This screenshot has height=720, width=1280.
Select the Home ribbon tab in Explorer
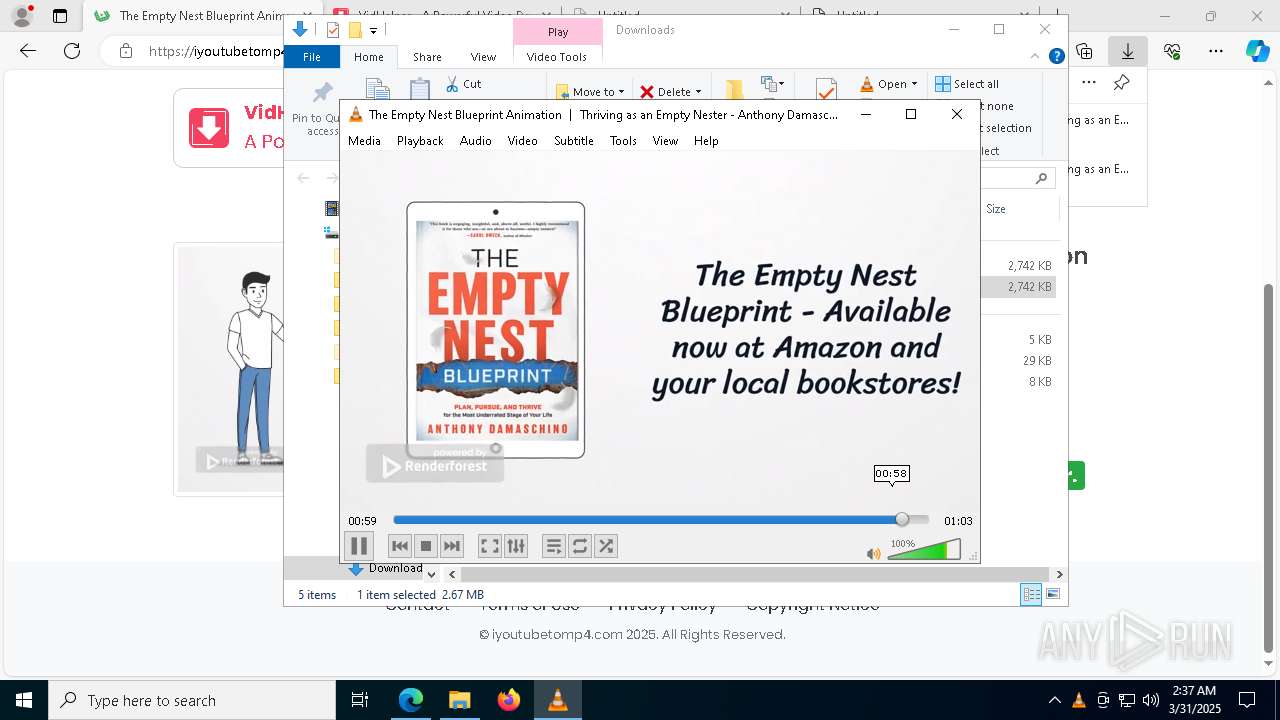(368, 57)
